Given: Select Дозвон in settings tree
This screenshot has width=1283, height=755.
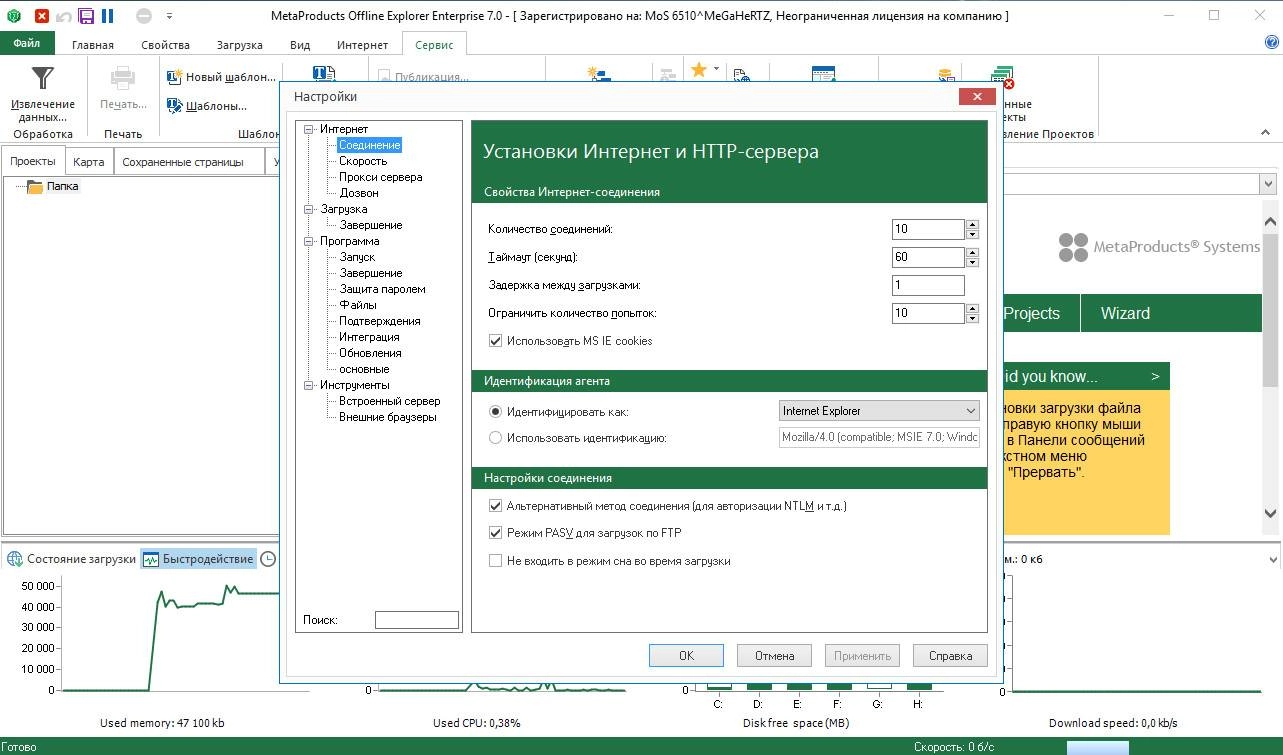Looking at the screenshot, I should tap(359, 193).
